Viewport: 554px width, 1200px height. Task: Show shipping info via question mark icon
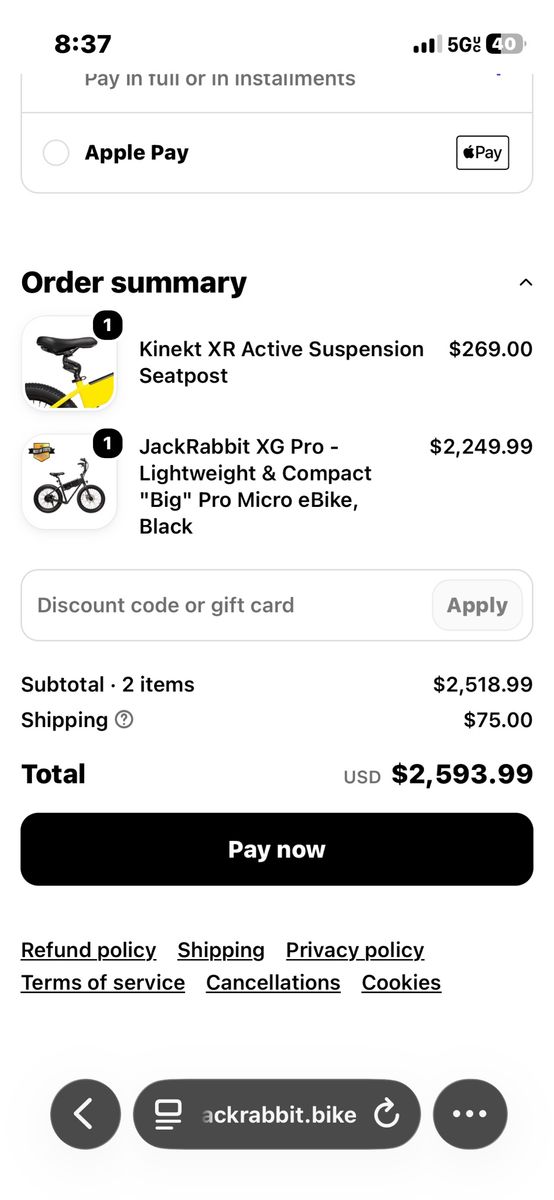[x=124, y=719]
